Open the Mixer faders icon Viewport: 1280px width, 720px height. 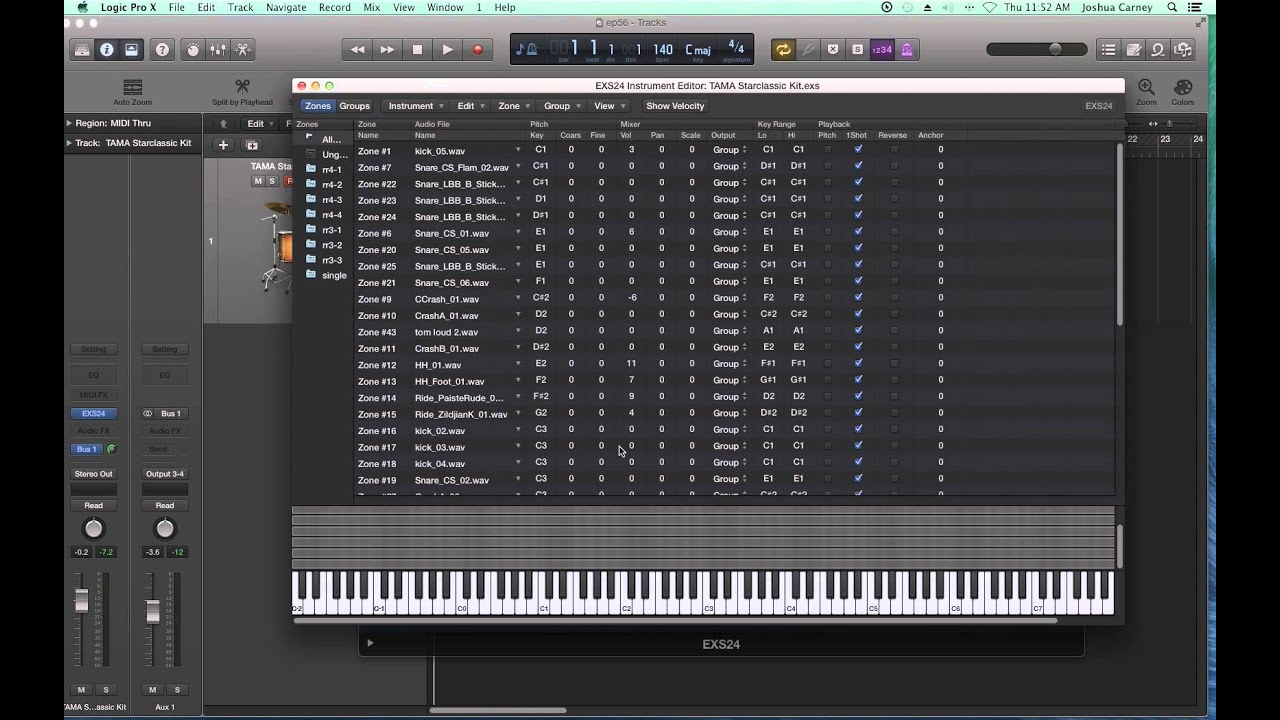click(x=217, y=49)
